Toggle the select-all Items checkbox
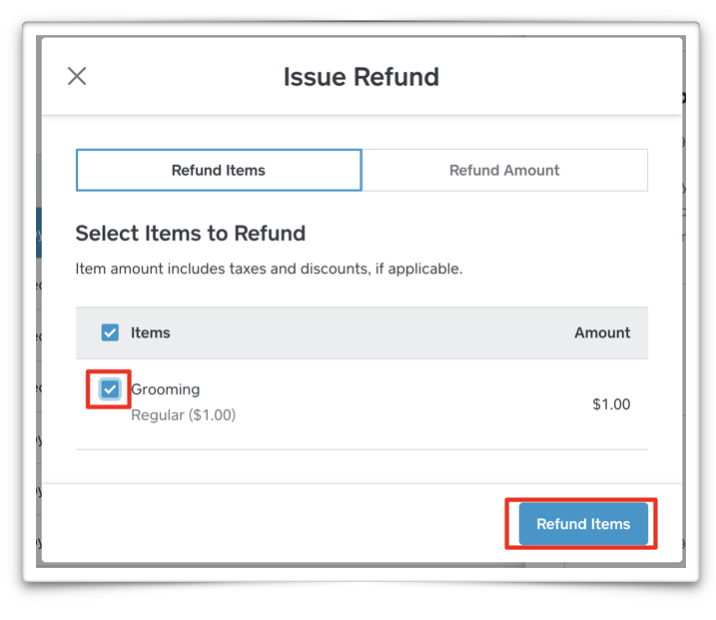Image resolution: width=716 pixels, height=620 pixels. click(x=110, y=332)
